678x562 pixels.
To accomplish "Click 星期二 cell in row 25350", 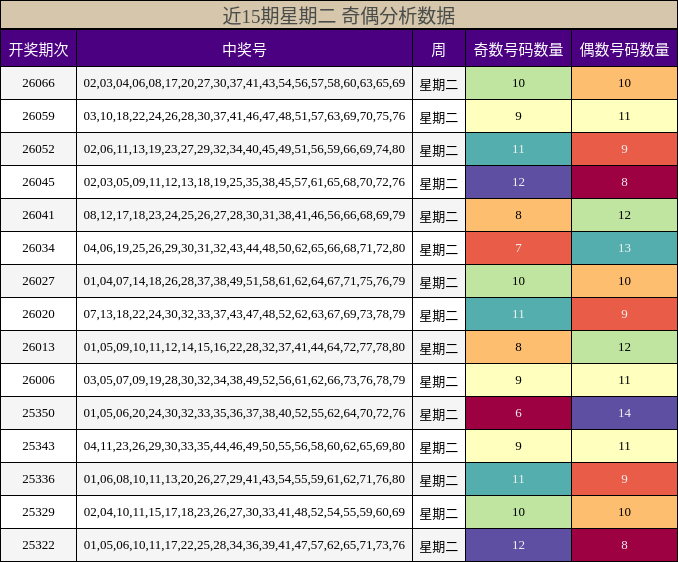I will coord(439,414).
